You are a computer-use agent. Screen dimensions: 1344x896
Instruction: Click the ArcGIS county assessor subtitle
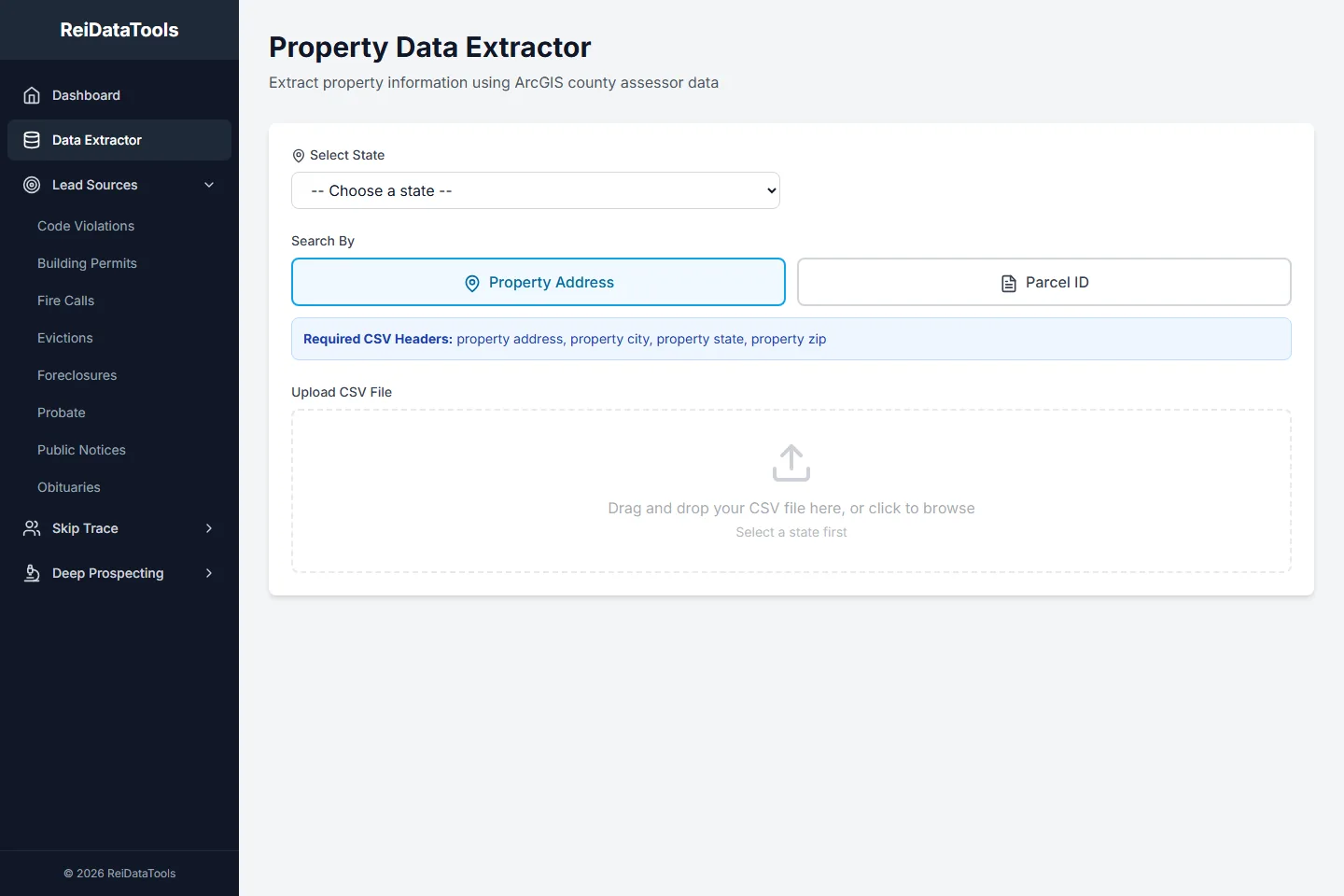[494, 82]
